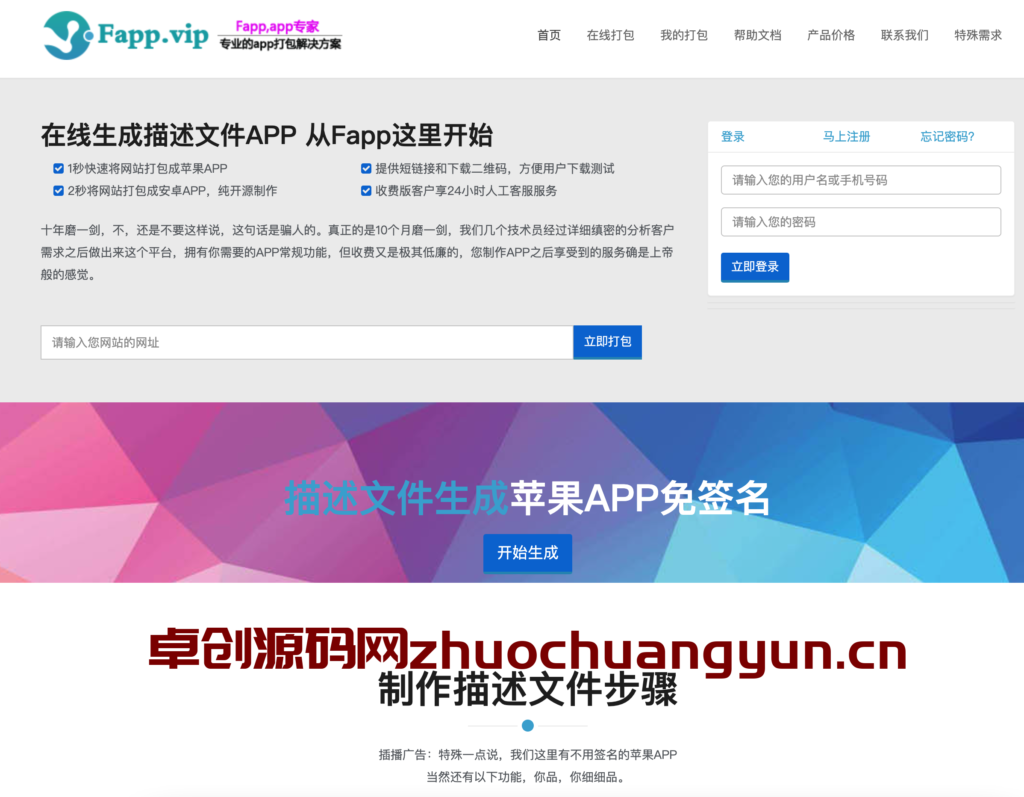Image resolution: width=1024 pixels, height=797 pixels.
Task: Open 帮助文档 navigation link
Action: pyautogui.click(x=758, y=35)
